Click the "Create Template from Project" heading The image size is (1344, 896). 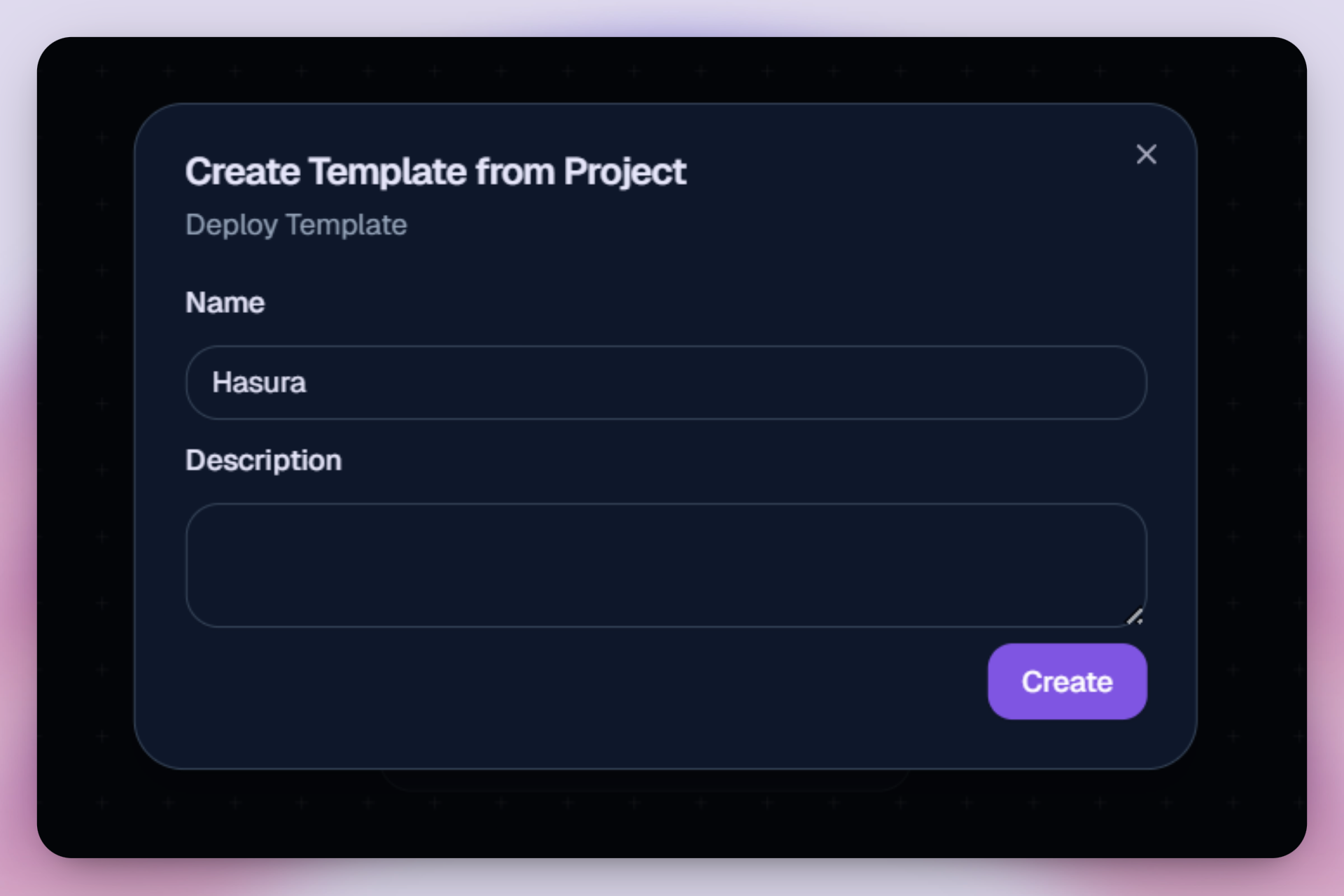435,171
